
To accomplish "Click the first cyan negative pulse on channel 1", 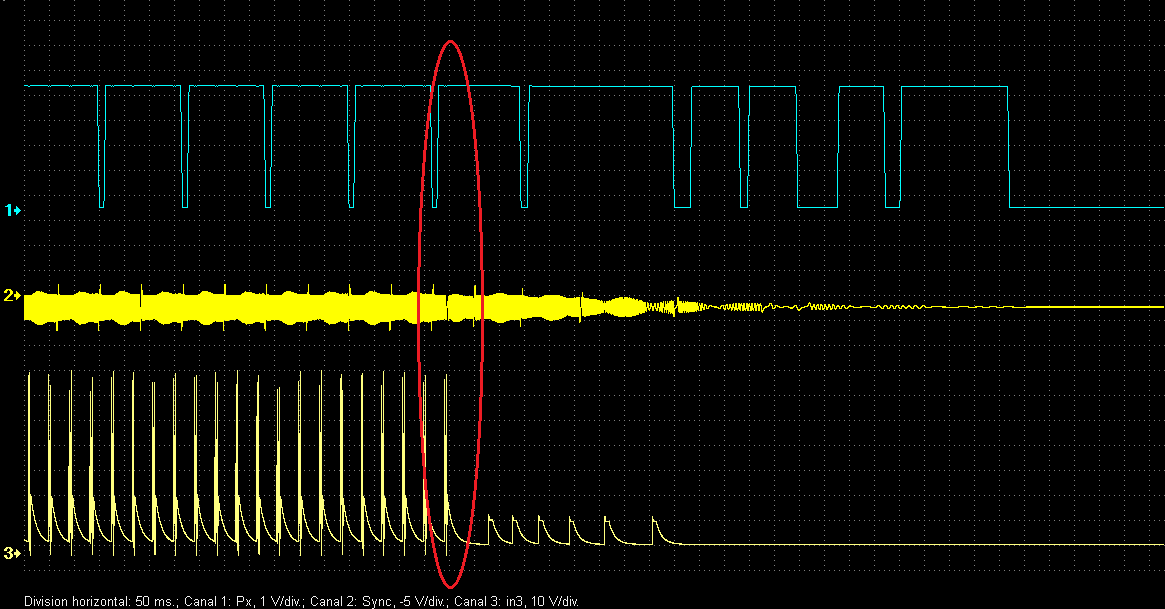I will pyautogui.click(x=102, y=150).
